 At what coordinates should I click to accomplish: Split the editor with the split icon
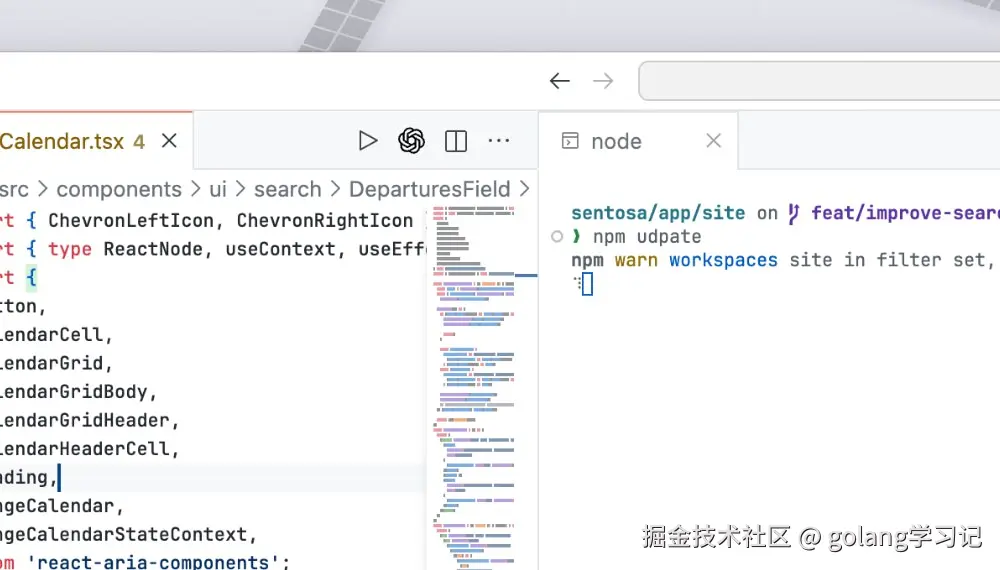pyautogui.click(x=456, y=141)
